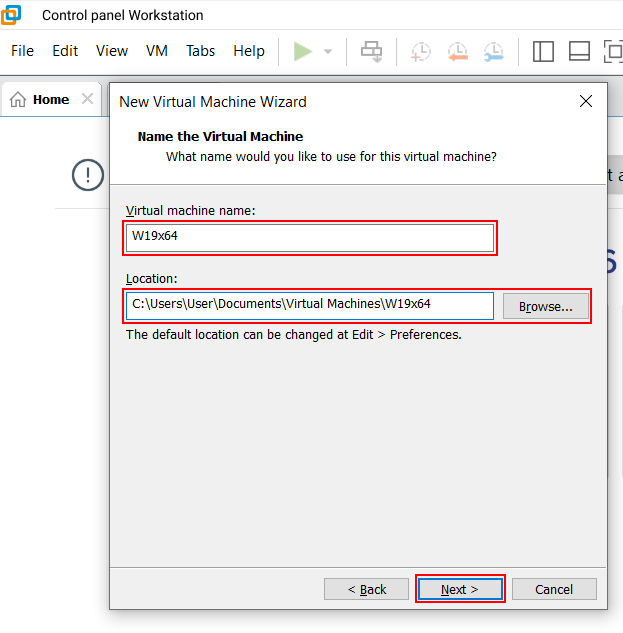Click Next to continue the wizard
Screen dimensions: 623x633
[460, 589]
